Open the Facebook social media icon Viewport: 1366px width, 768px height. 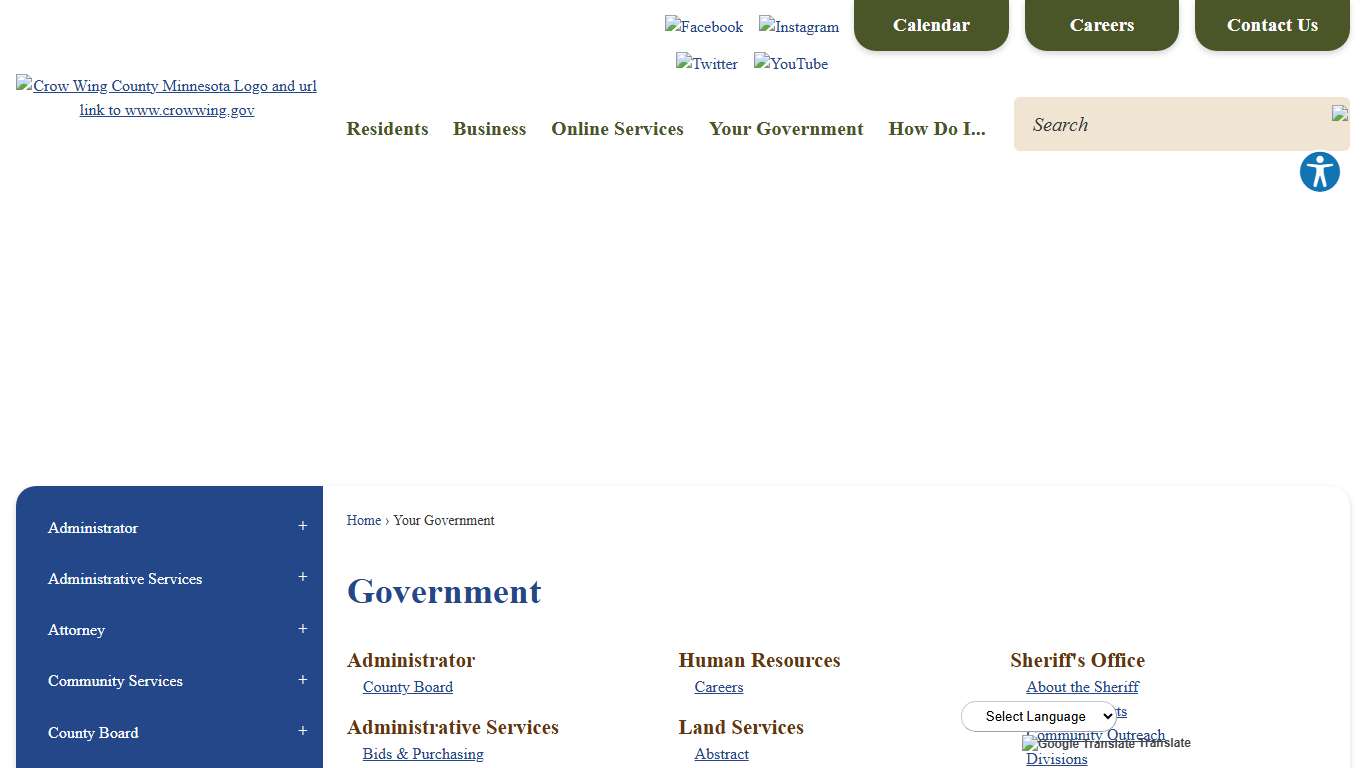tap(704, 27)
